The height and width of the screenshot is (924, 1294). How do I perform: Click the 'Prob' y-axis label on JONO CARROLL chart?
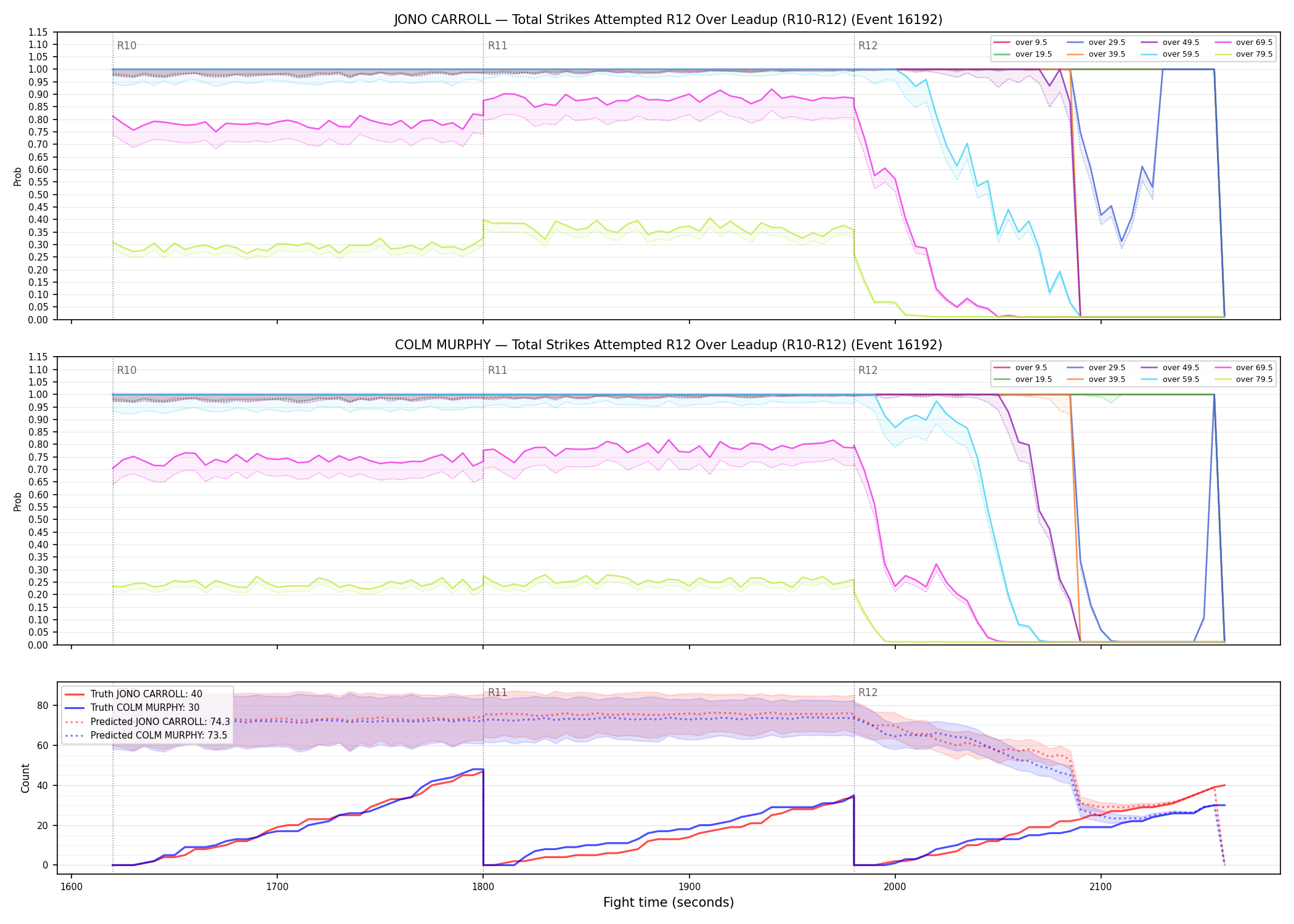(x=18, y=176)
